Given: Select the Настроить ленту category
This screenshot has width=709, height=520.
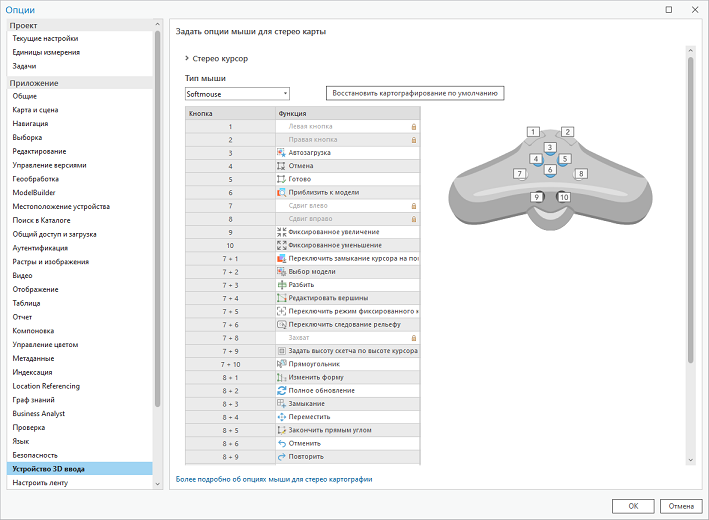Looking at the screenshot, I should click(x=40, y=483).
